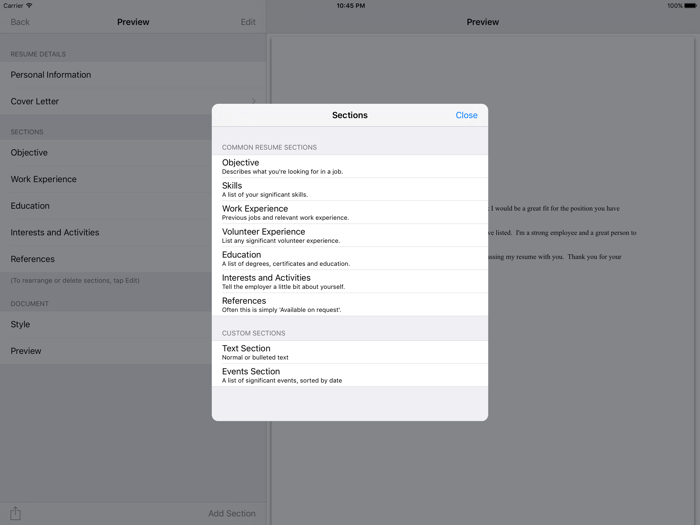This screenshot has height=525, width=700.
Task: Tap the share icon in bottom toolbar
Action: pos(16,513)
